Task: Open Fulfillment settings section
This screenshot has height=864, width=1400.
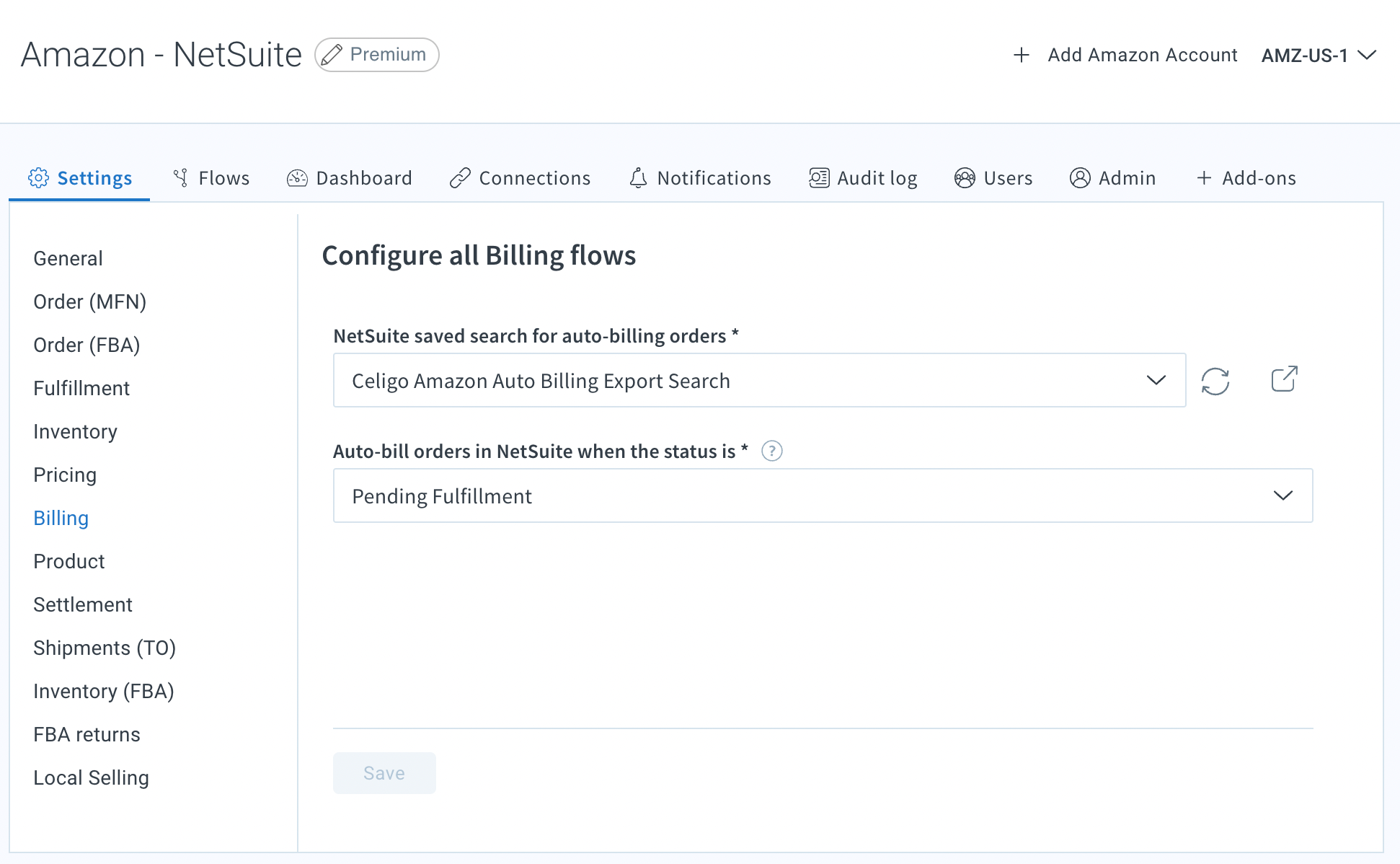Action: coord(81,388)
